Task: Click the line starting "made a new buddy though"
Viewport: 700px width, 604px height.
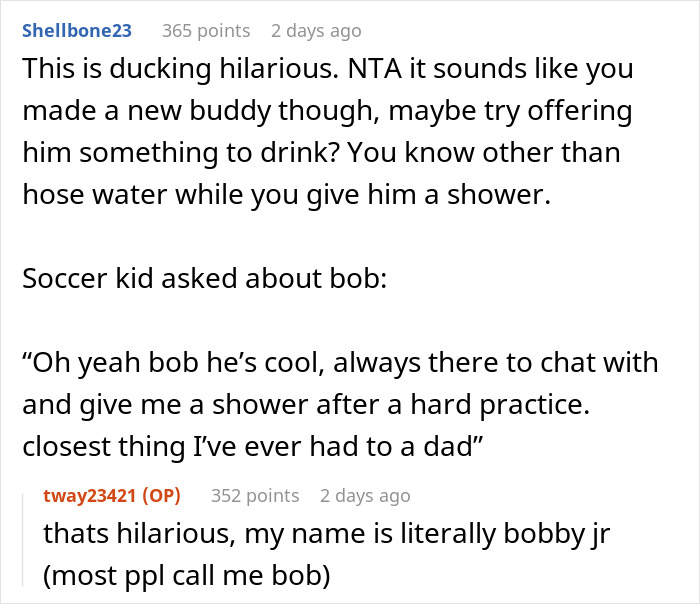Action: (x=327, y=113)
